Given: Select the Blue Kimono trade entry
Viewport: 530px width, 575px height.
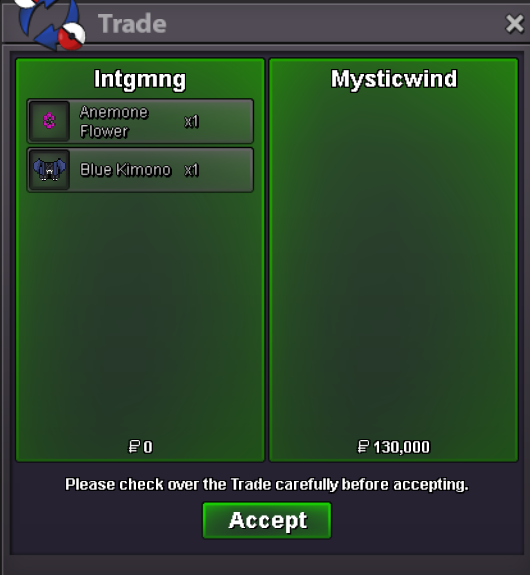Looking at the screenshot, I should coord(140,170).
